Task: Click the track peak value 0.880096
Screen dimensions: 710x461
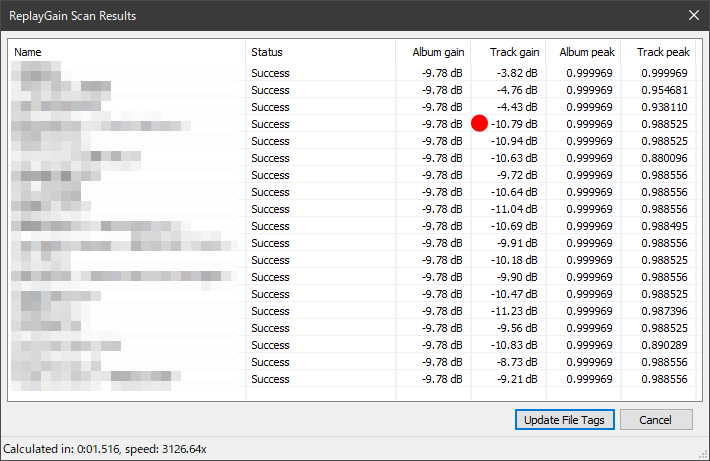Action: tap(664, 158)
